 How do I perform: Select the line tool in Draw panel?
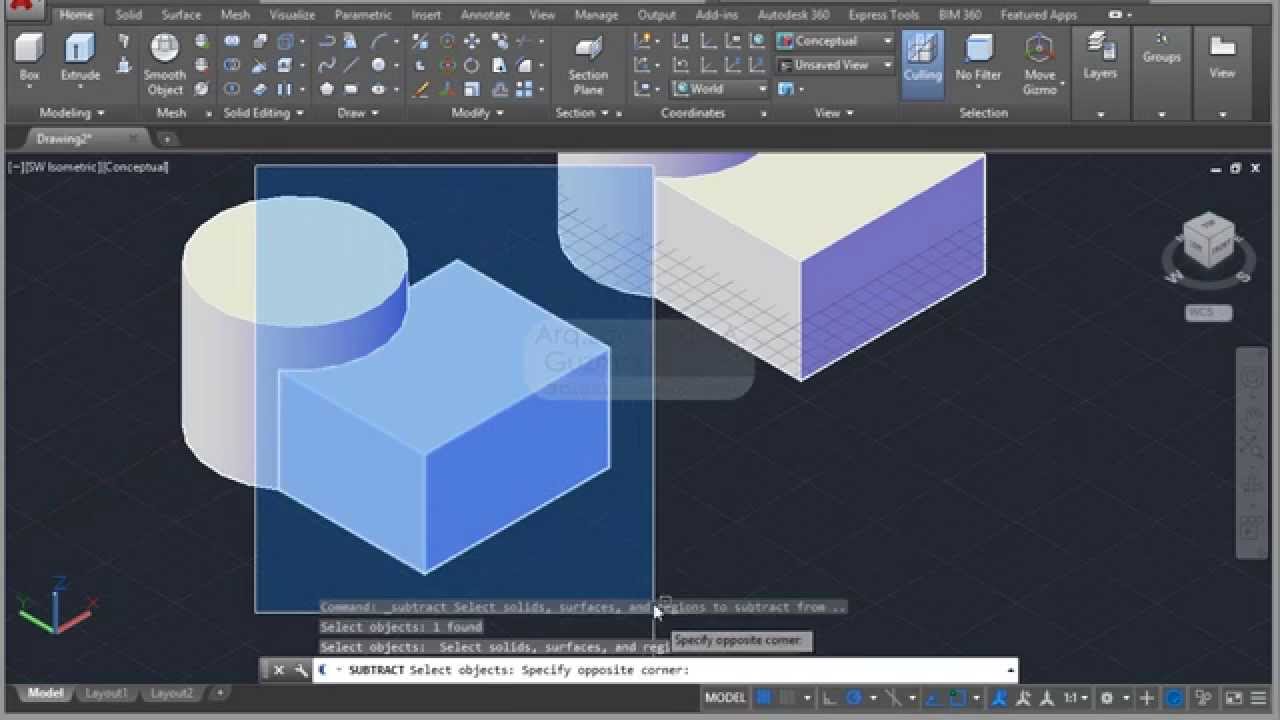(x=351, y=65)
